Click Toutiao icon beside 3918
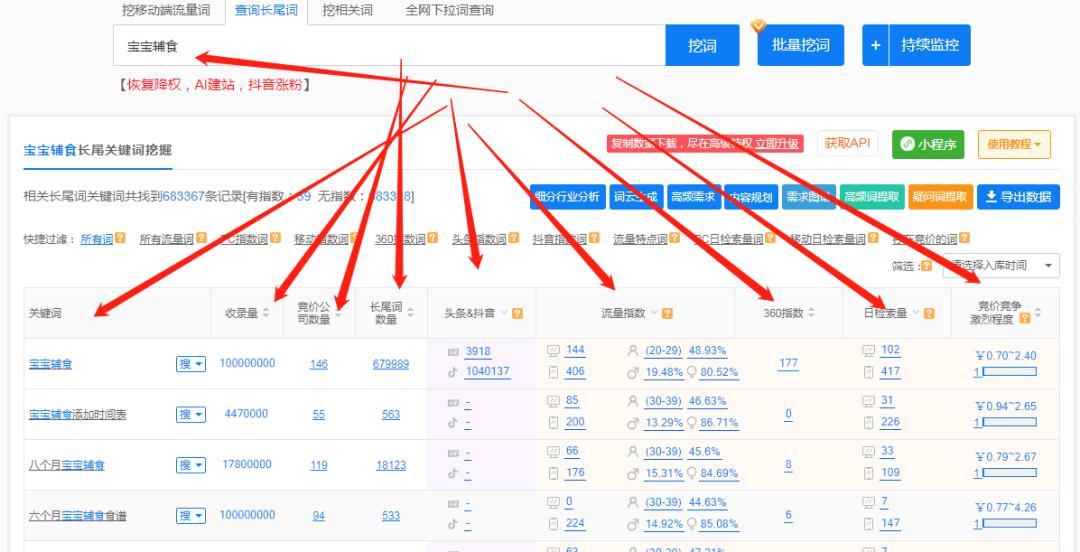1080x552 pixels. [x=453, y=351]
